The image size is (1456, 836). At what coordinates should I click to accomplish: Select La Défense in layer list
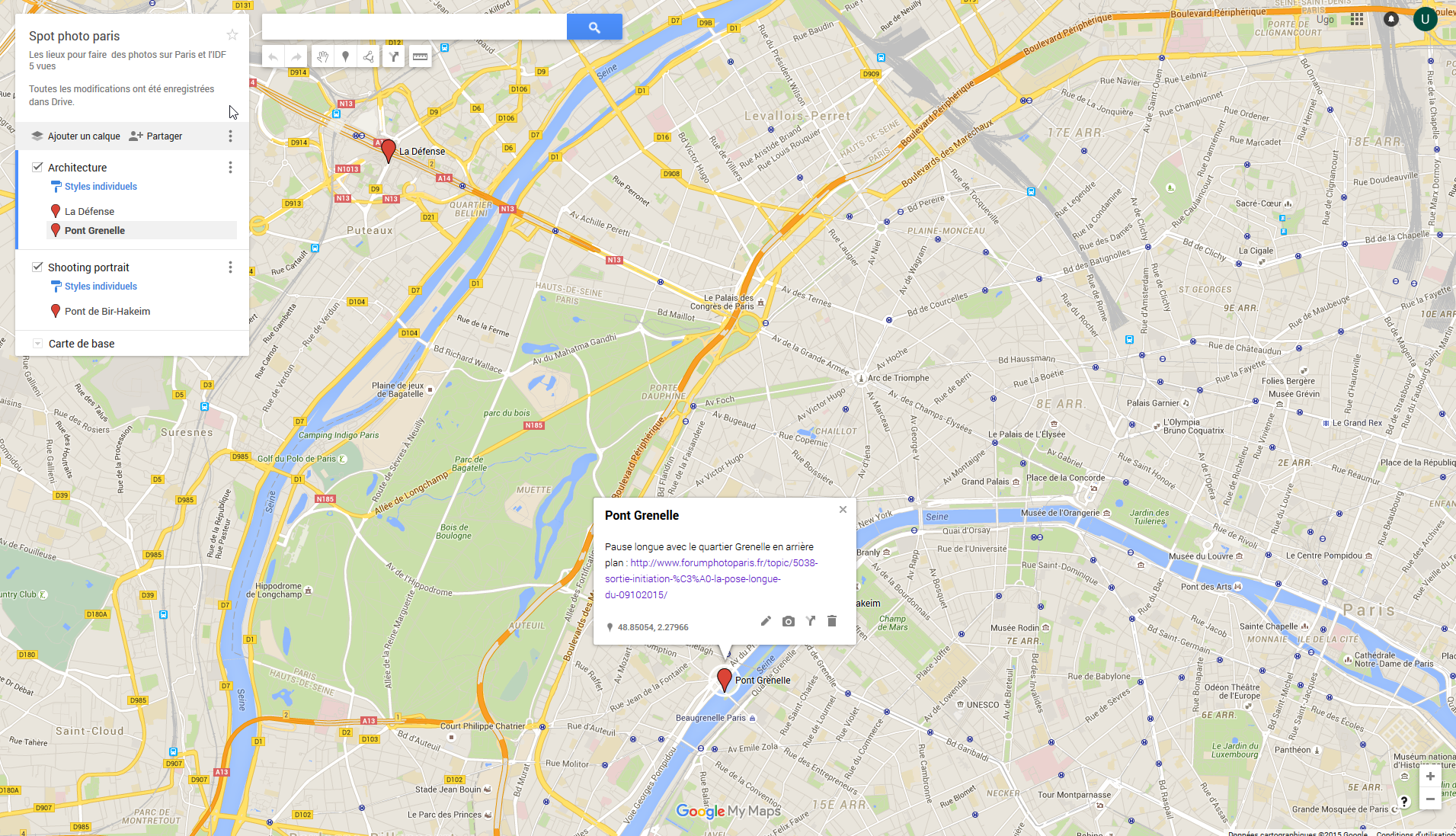[89, 211]
